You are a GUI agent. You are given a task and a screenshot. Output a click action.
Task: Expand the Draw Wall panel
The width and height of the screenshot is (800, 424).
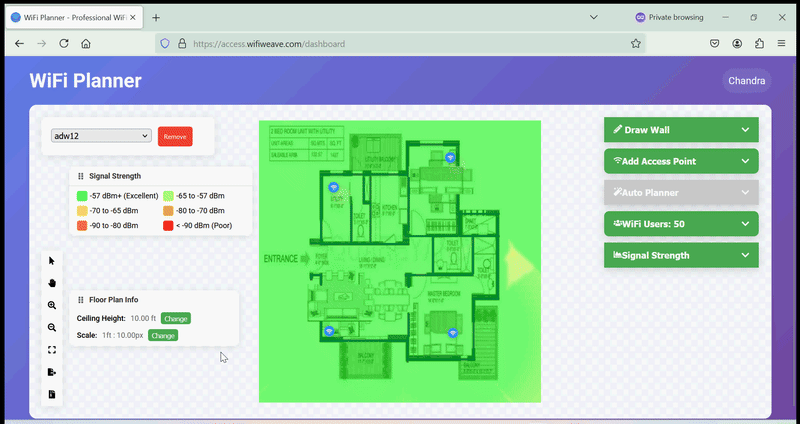(x=681, y=130)
